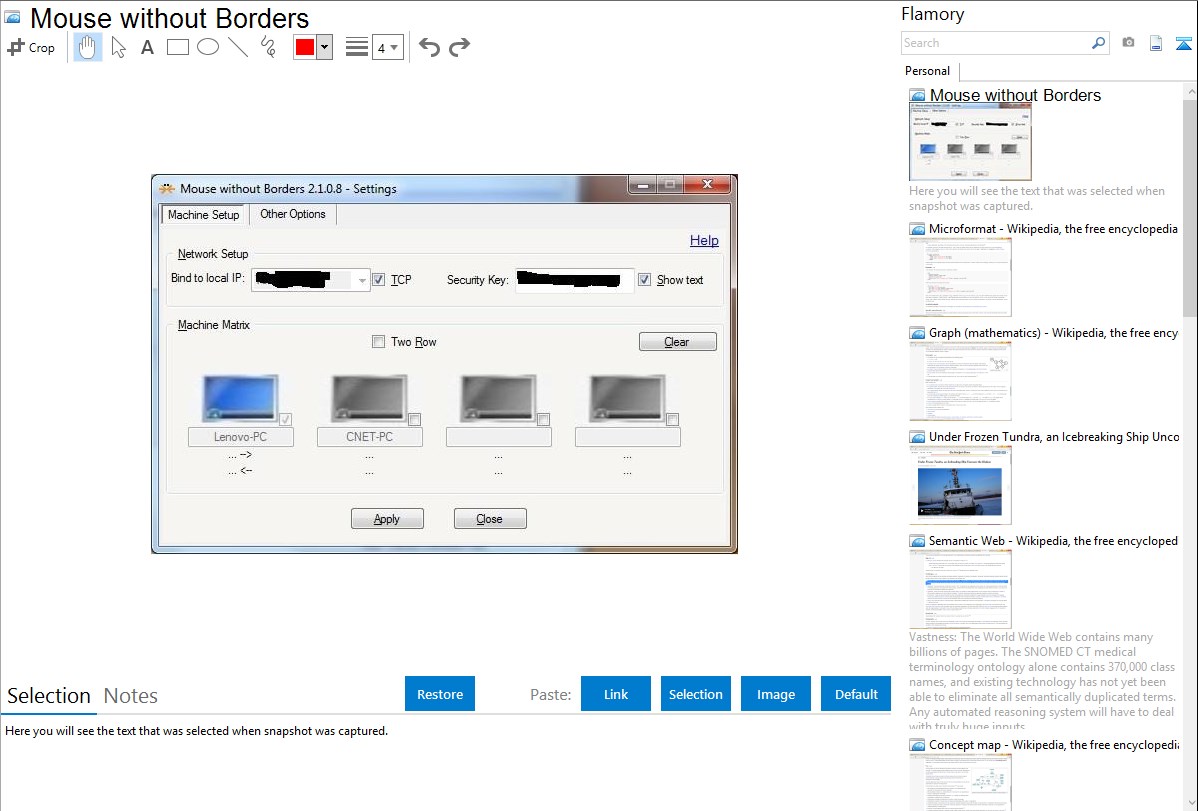This screenshot has width=1198, height=811.
Task: Click the Clear button in Machine Matrix
Action: pos(678,342)
